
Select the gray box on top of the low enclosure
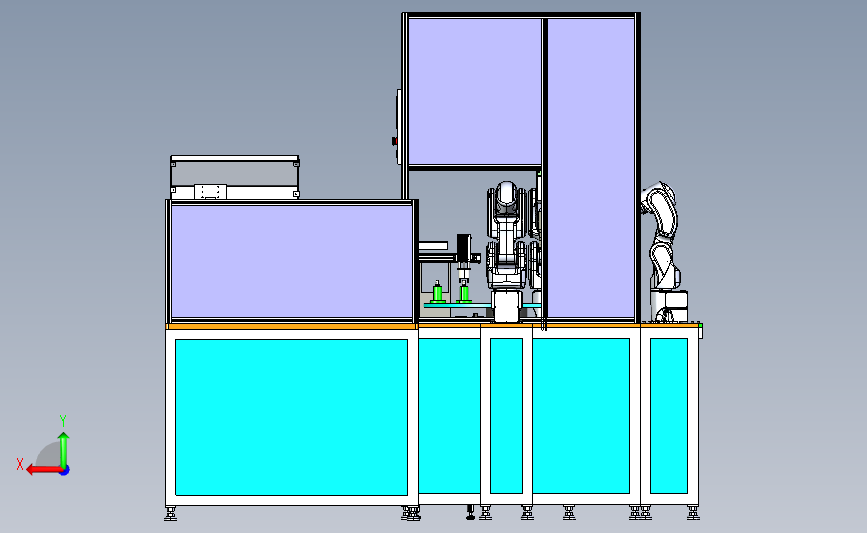235,177
